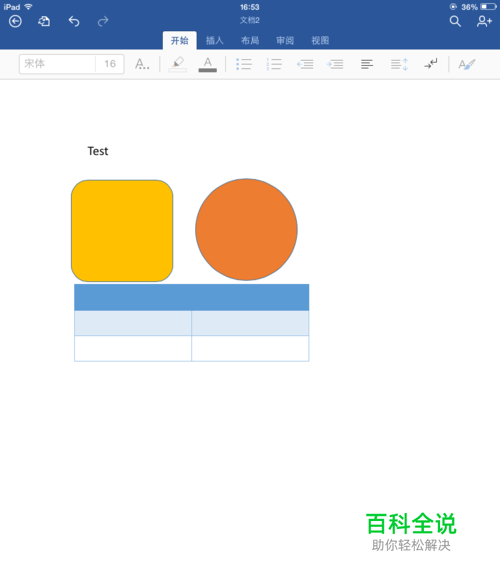Undo the last action
Screen dimensions: 500x584
click(74, 21)
